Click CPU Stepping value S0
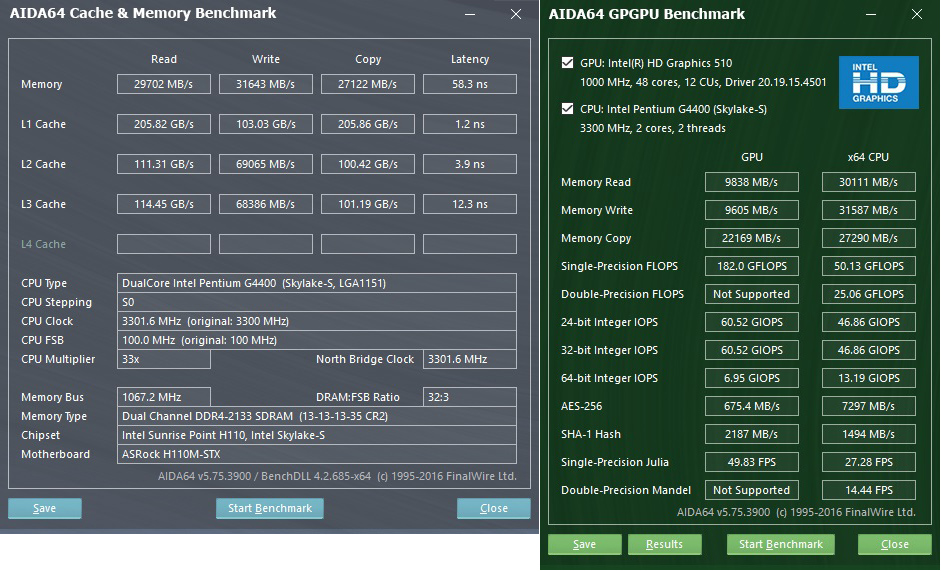Image resolution: width=941 pixels, height=571 pixels. [x=317, y=302]
